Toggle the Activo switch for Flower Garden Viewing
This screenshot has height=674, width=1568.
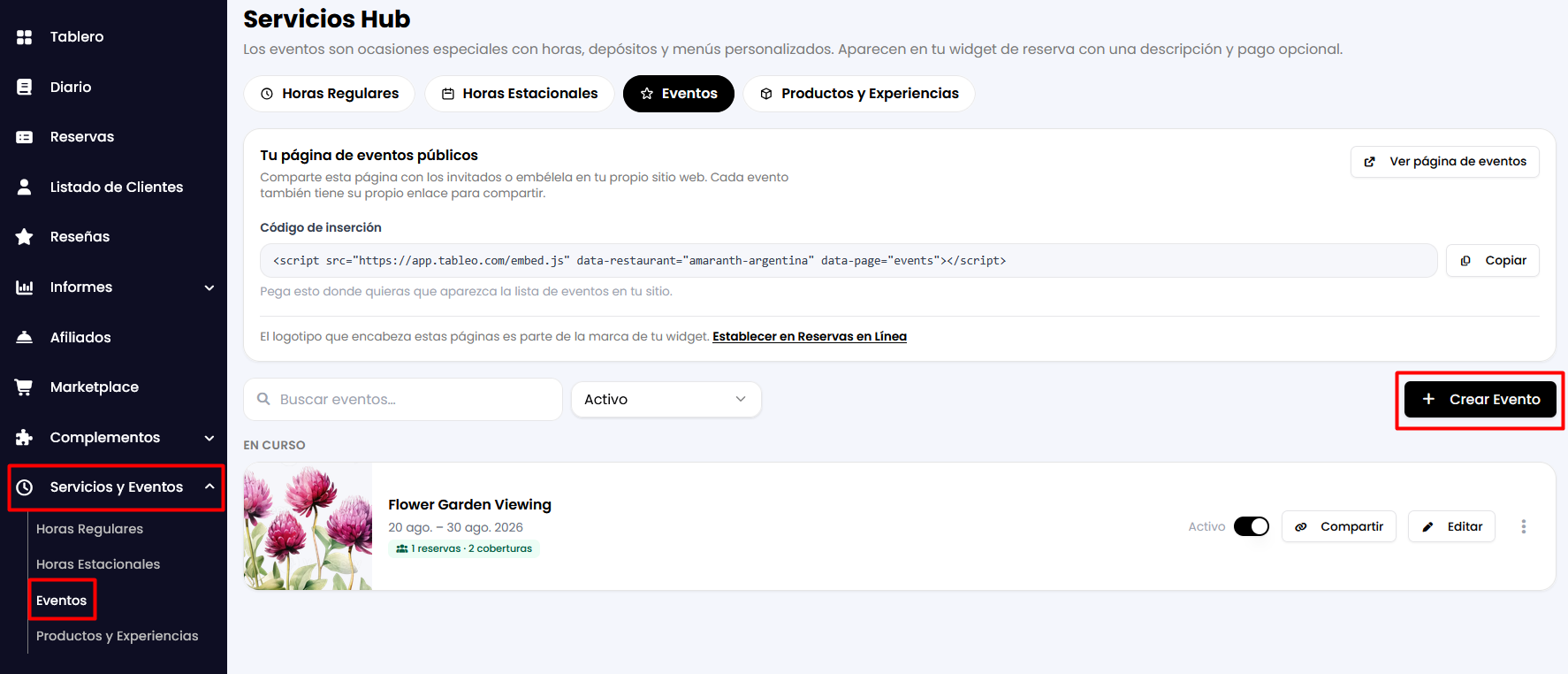pos(1252,526)
